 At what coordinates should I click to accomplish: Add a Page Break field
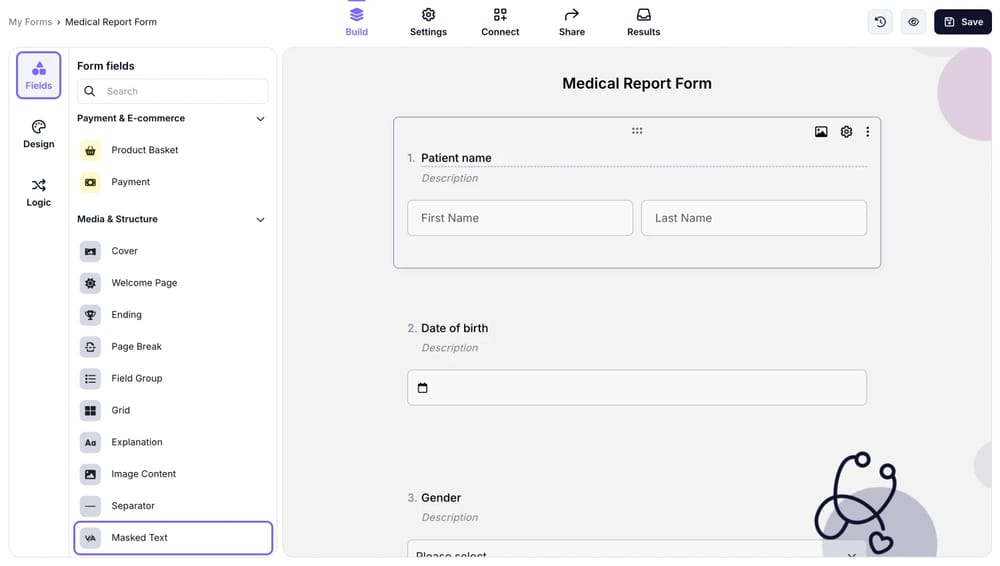pyautogui.click(x=136, y=347)
